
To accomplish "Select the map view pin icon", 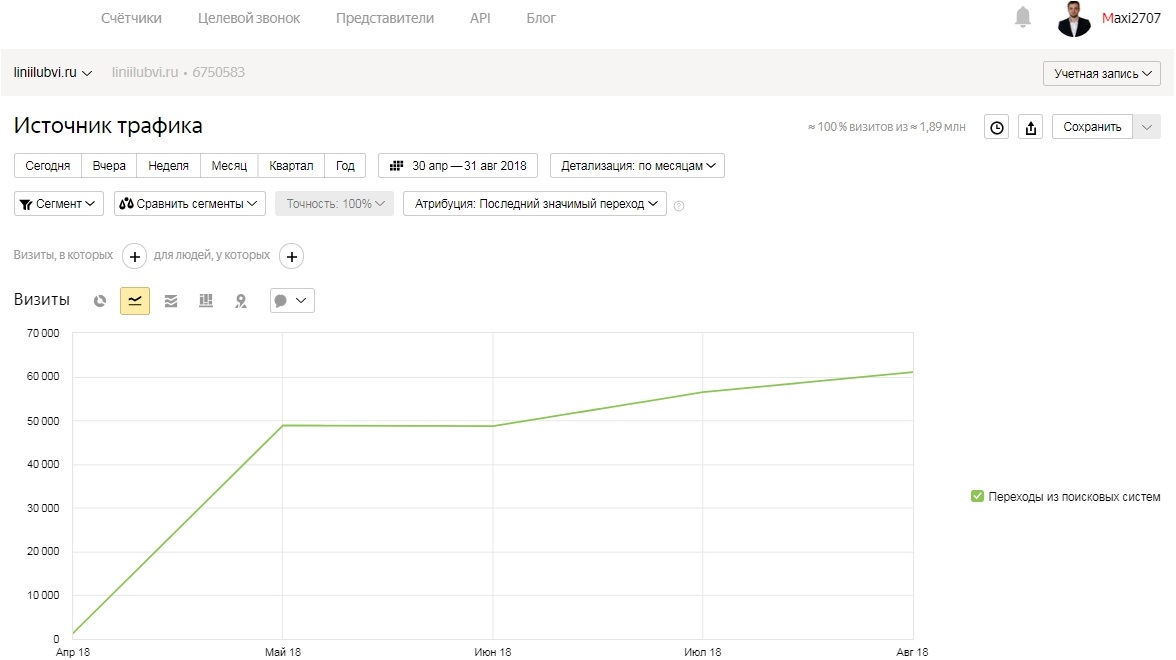I will point(241,301).
